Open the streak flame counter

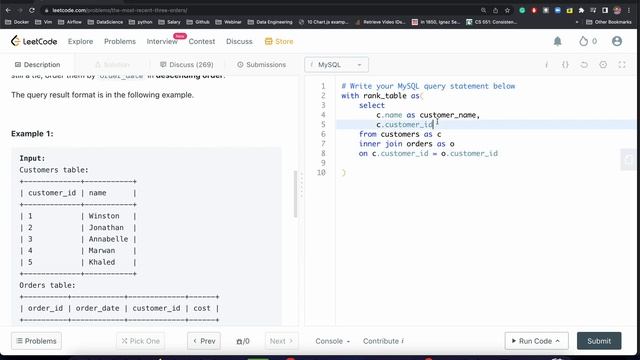point(588,41)
